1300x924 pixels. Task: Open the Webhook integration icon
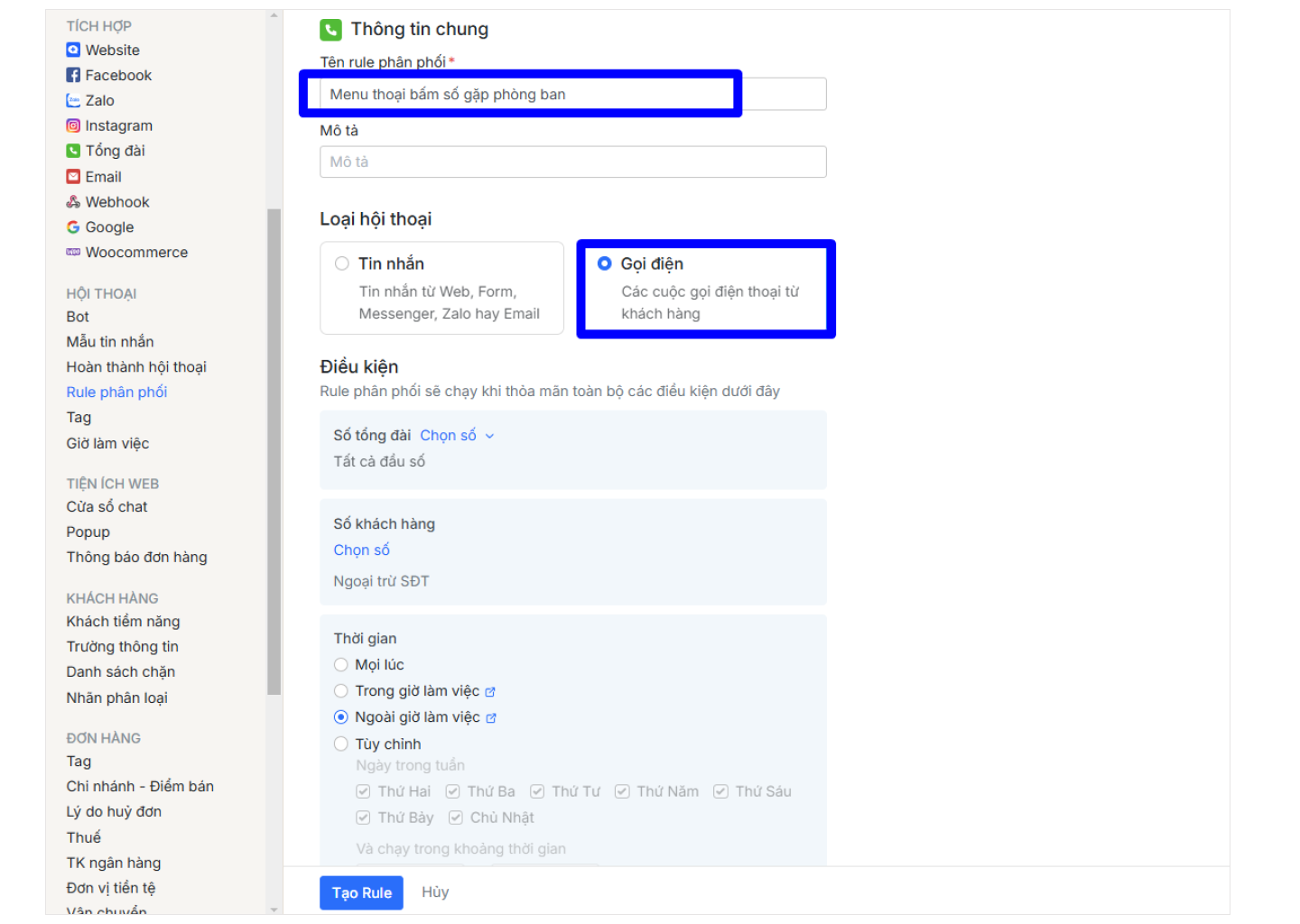[x=73, y=202]
